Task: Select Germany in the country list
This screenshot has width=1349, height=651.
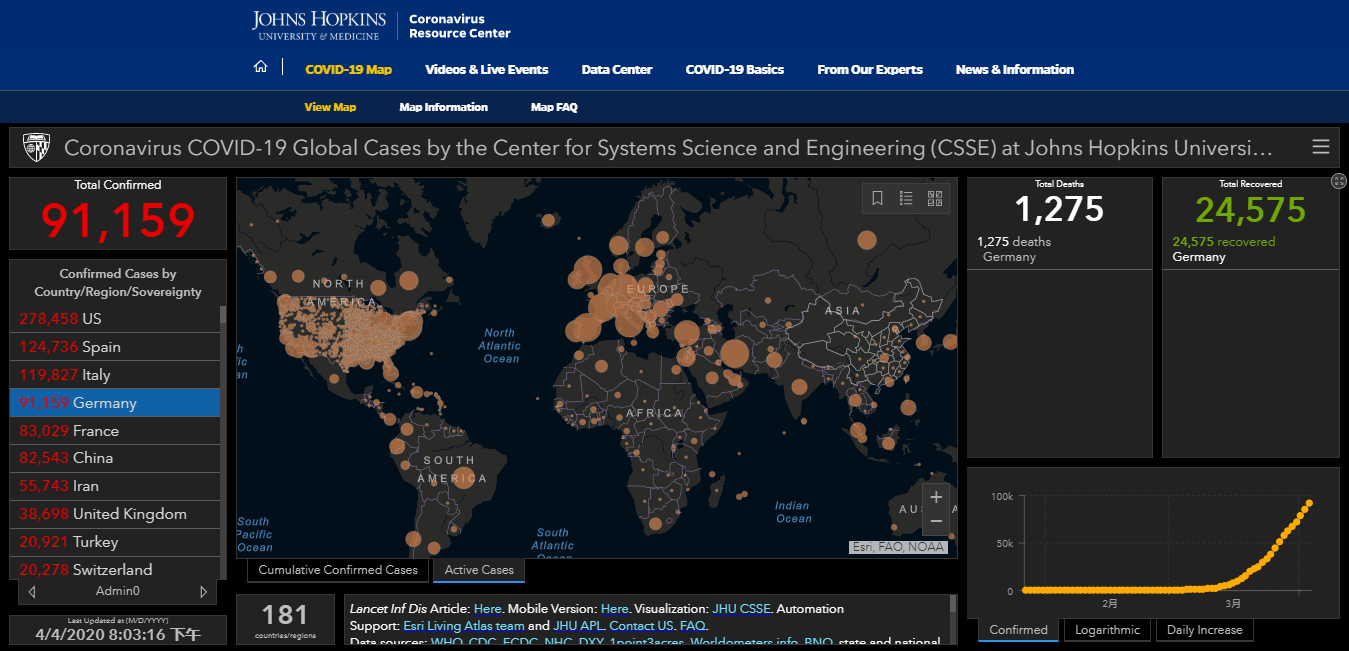Action: tap(115, 403)
